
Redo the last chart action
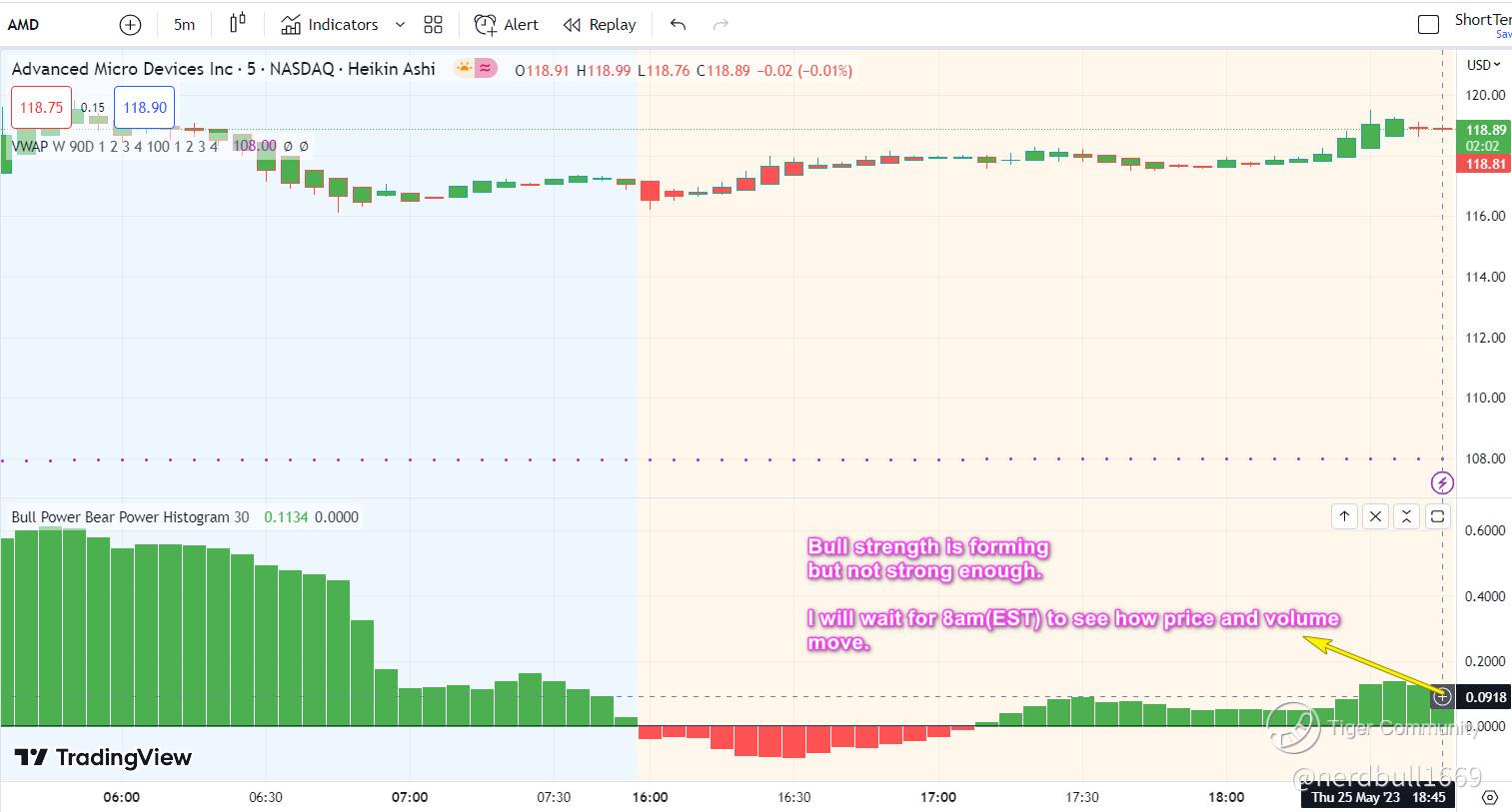tap(721, 25)
